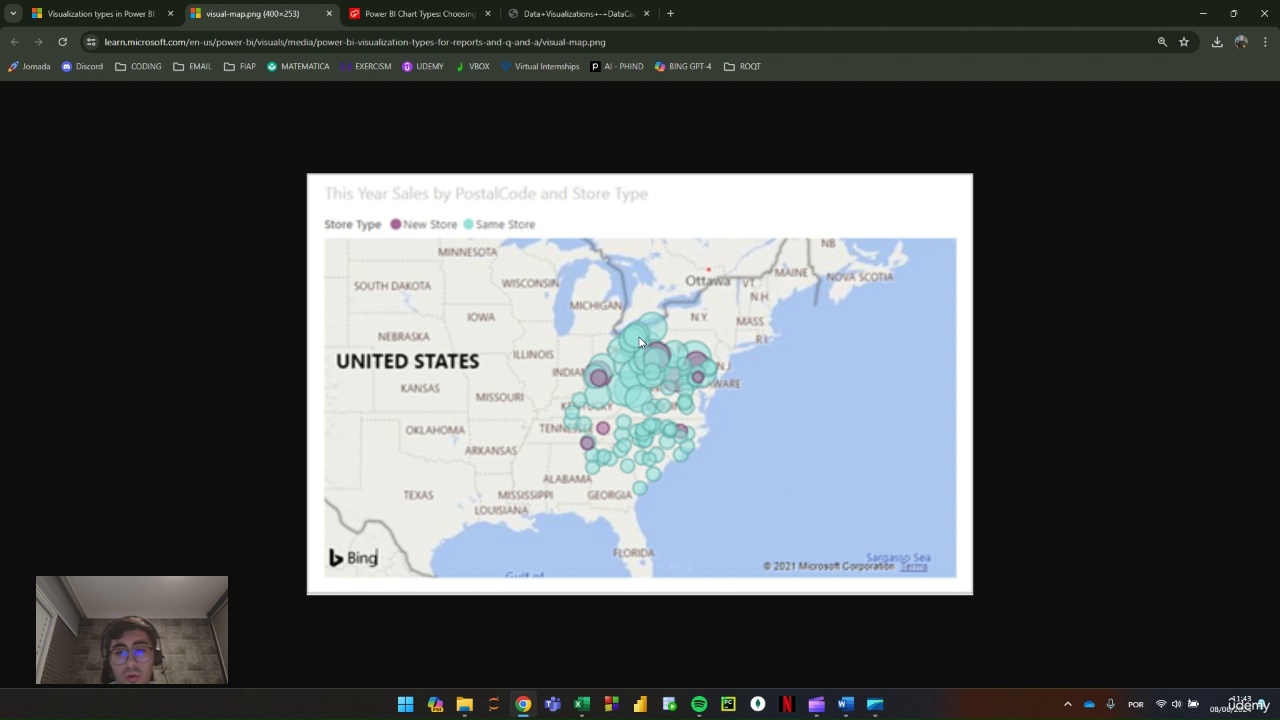Screen dimensions: 1280x720
Task: Open the Virtual Internships bookmark
Action: [540, 67]
